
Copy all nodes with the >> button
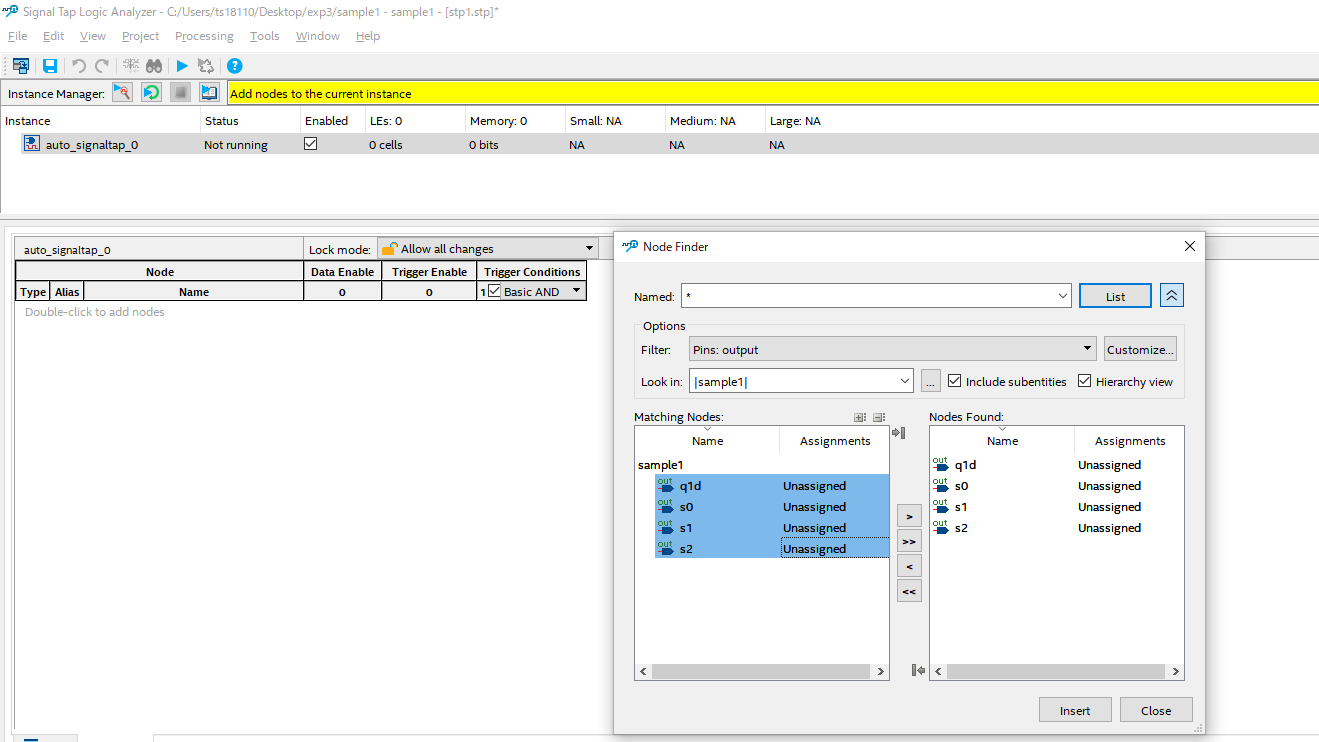[x=908, y=541]
